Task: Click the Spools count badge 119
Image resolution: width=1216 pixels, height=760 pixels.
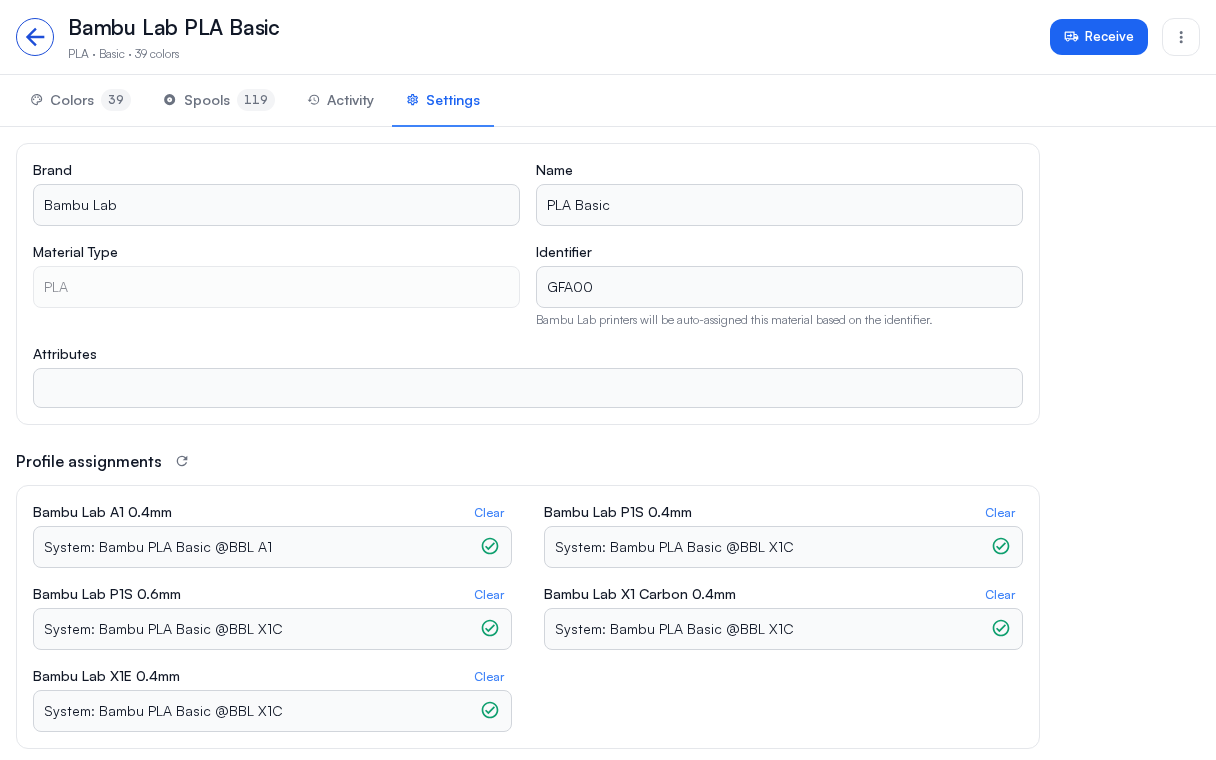Action: click(x=256, y=100)
